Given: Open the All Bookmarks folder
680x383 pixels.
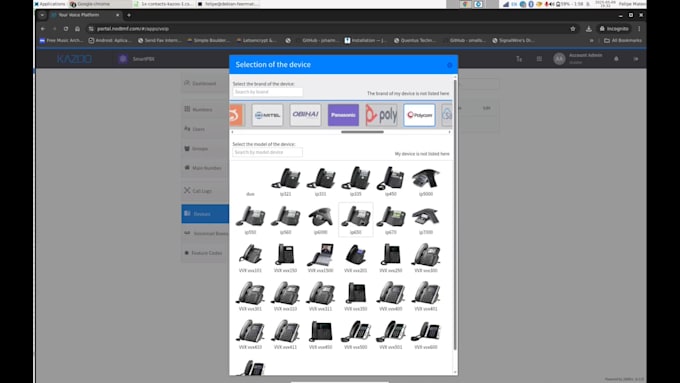Looking at the screenshot, I should click(x=623, y=40).
